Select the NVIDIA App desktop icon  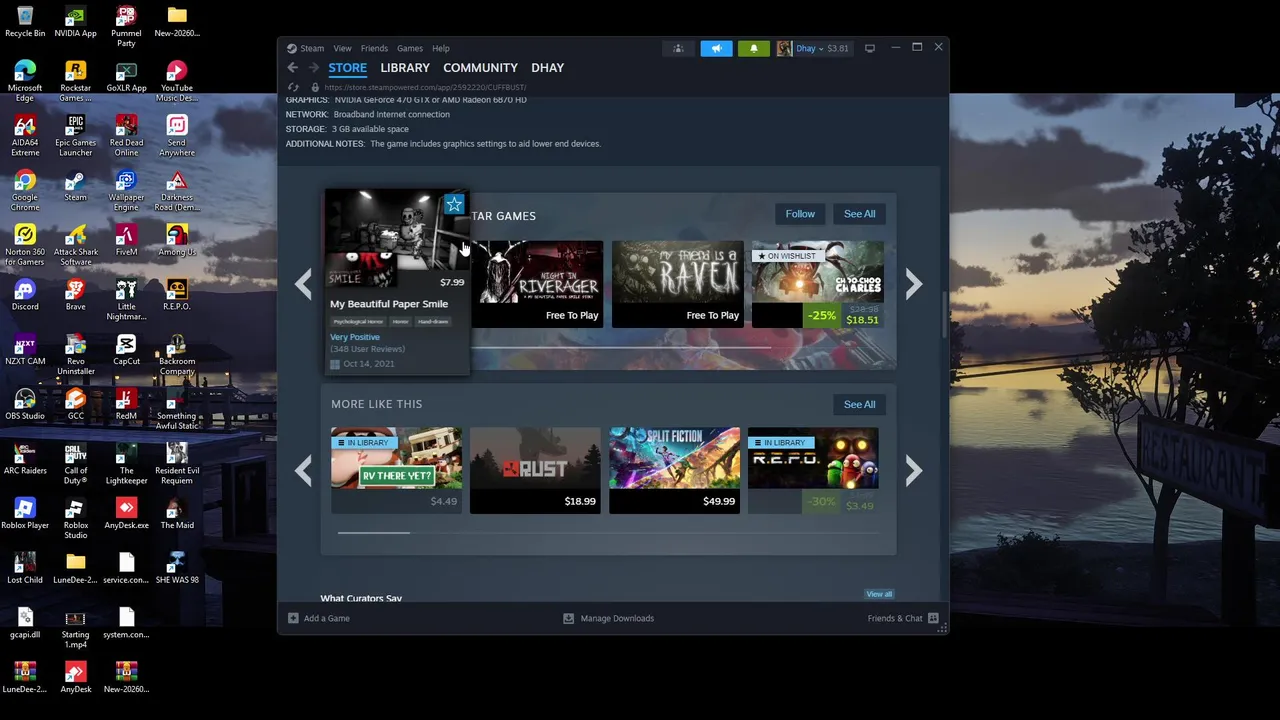tap(76, 22)
